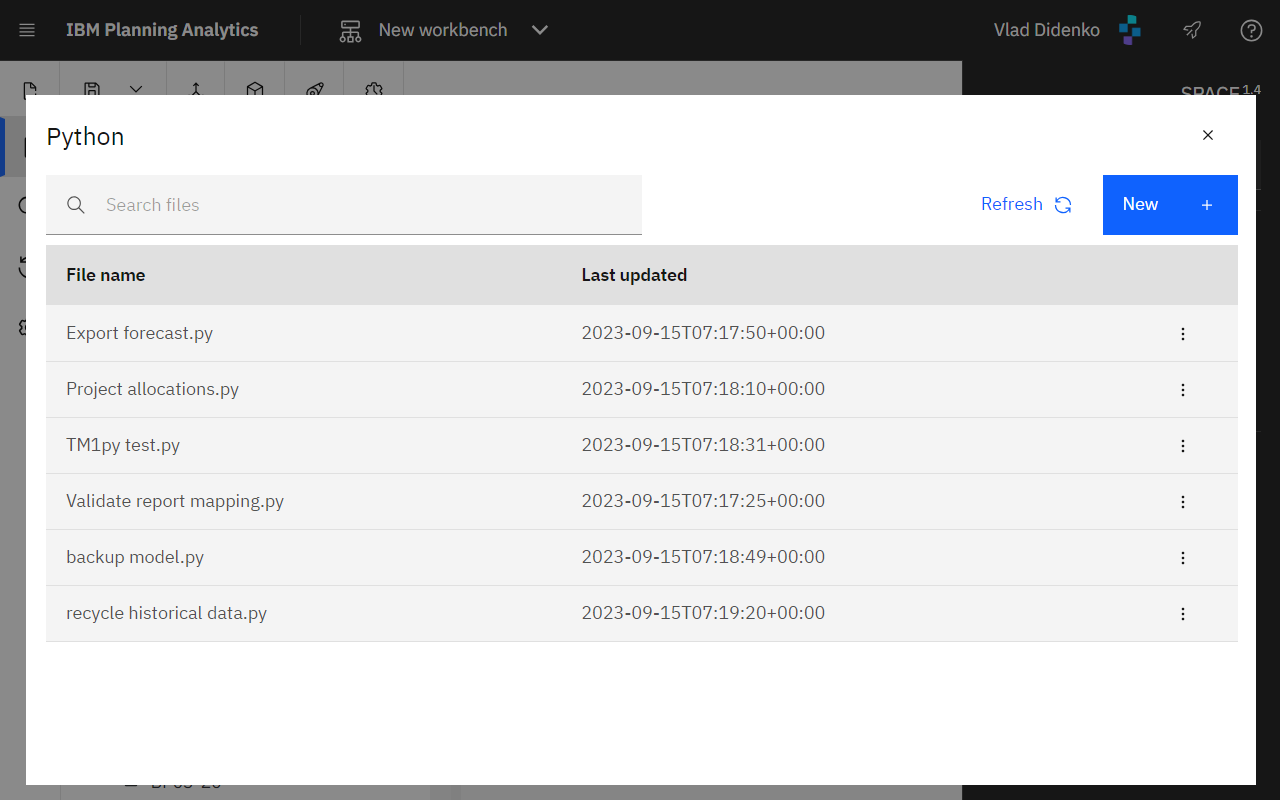This screenshot has width=1280, height=800.
Task: Open Export forecast.py file
Action: [x=140, y=333]
